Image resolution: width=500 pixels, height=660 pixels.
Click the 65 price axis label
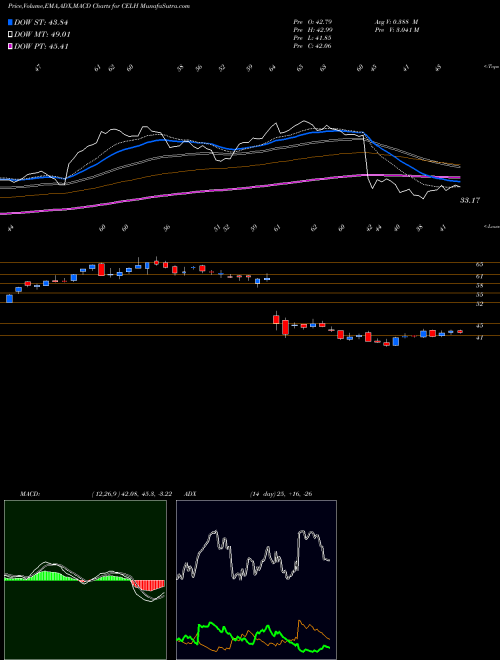click(479, 265)
